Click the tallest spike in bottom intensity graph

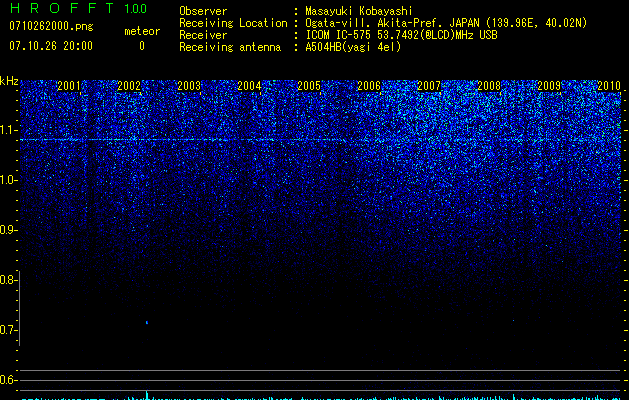147,395
